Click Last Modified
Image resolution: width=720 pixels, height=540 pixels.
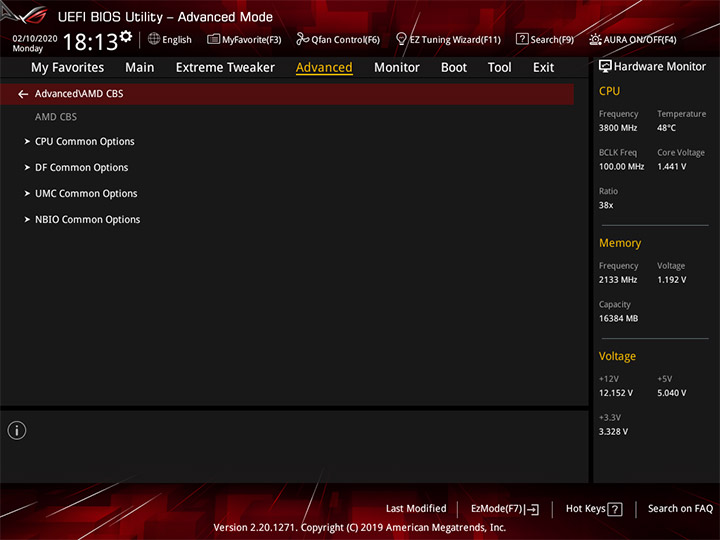point(416,509)
